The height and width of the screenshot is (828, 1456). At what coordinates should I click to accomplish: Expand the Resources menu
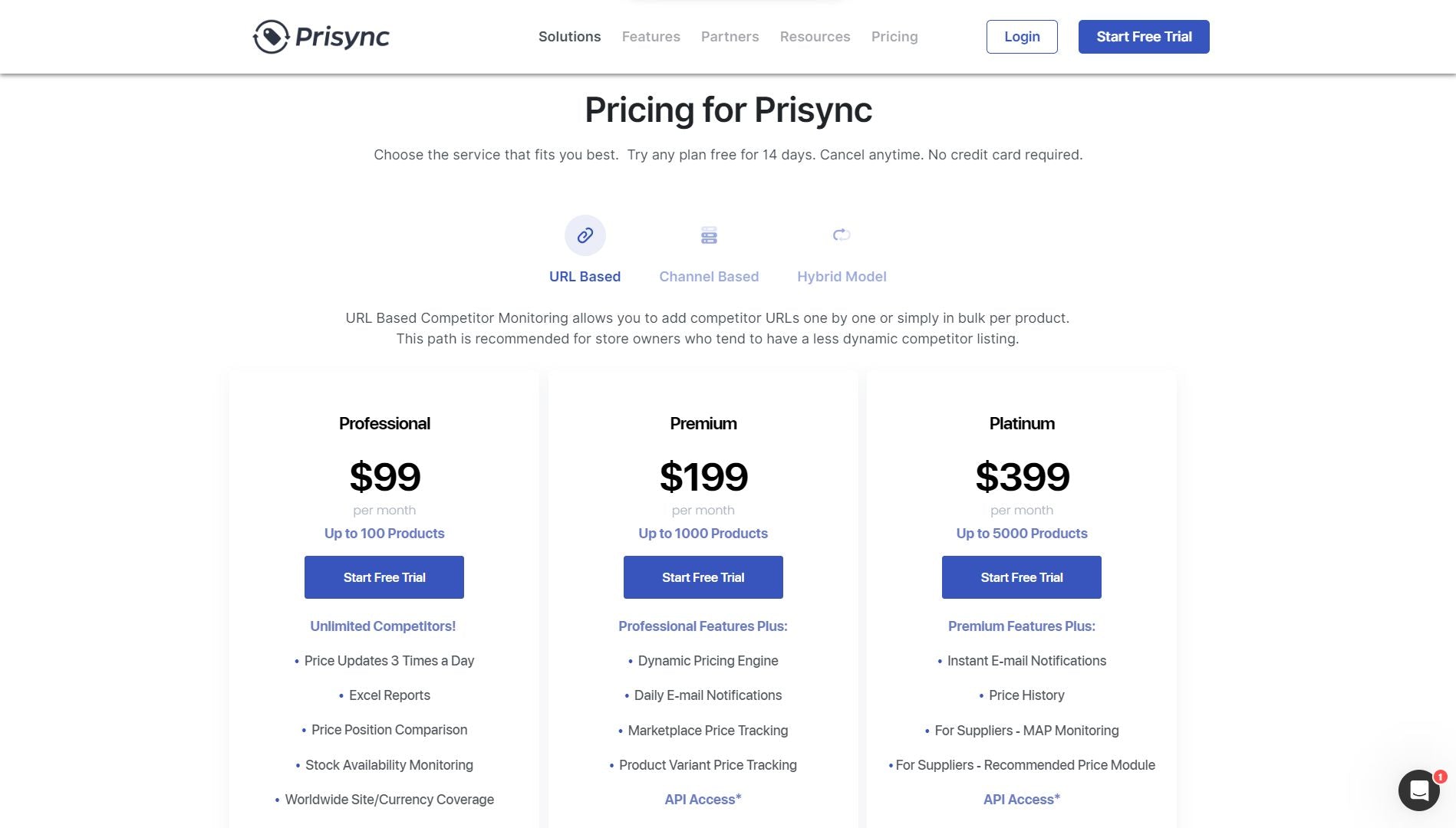click(x=815, y=37)
